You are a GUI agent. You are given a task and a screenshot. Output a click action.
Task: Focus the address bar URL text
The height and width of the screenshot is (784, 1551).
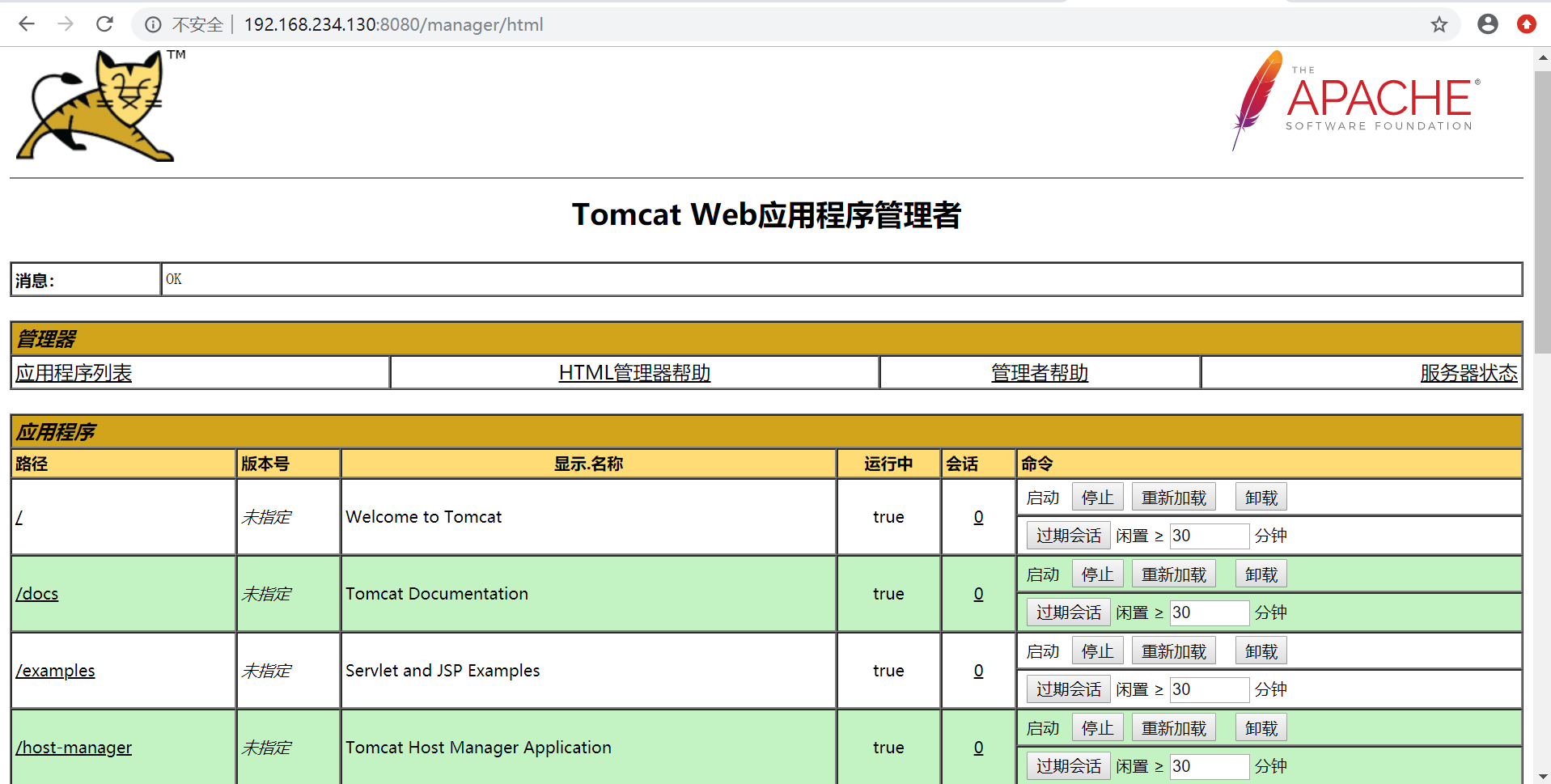click(x=393, y=25)
